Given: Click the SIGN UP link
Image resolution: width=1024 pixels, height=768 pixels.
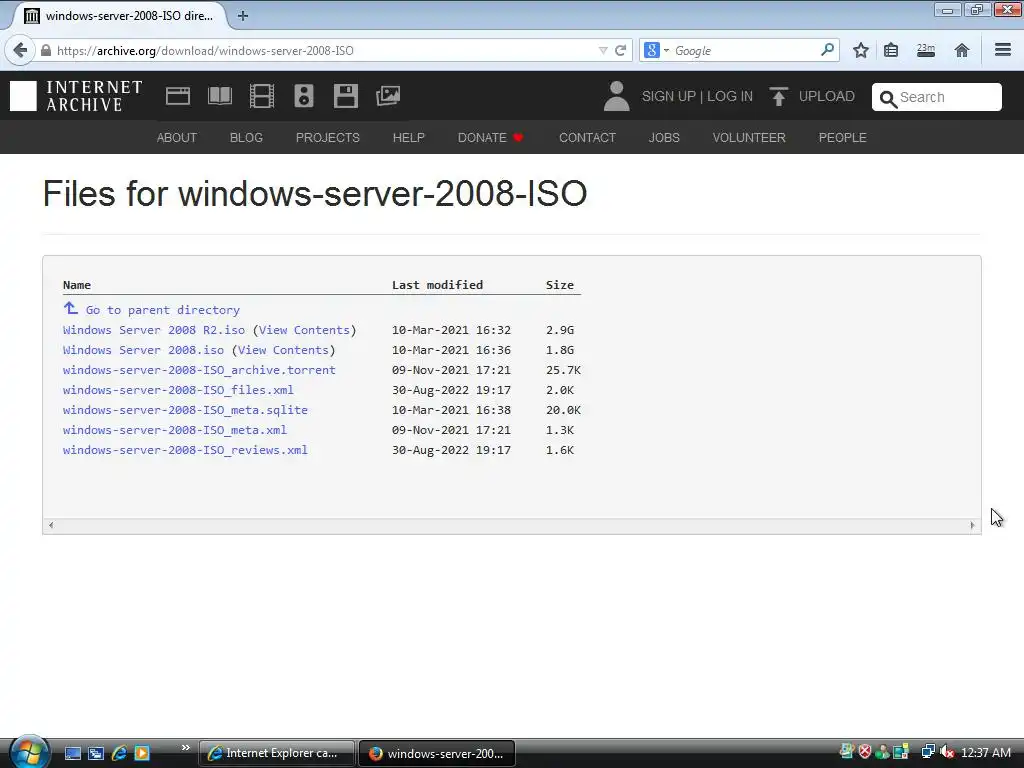Looking at the screenshot, I should click(669, 97).
